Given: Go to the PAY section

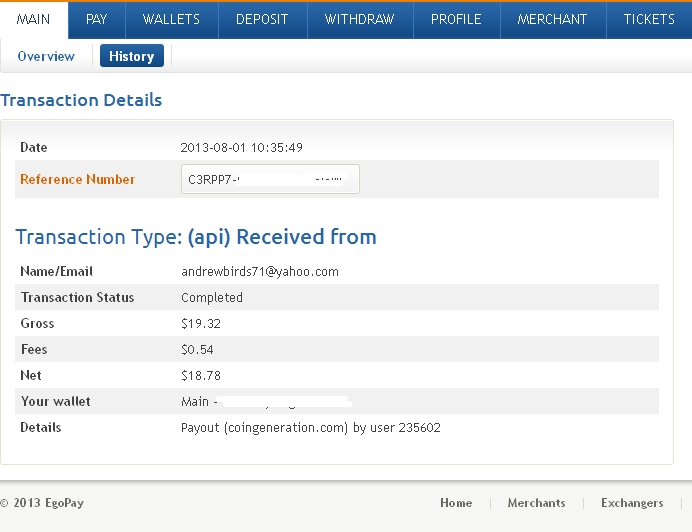Looking at the screenshot, I should click(x=97, y=19).
